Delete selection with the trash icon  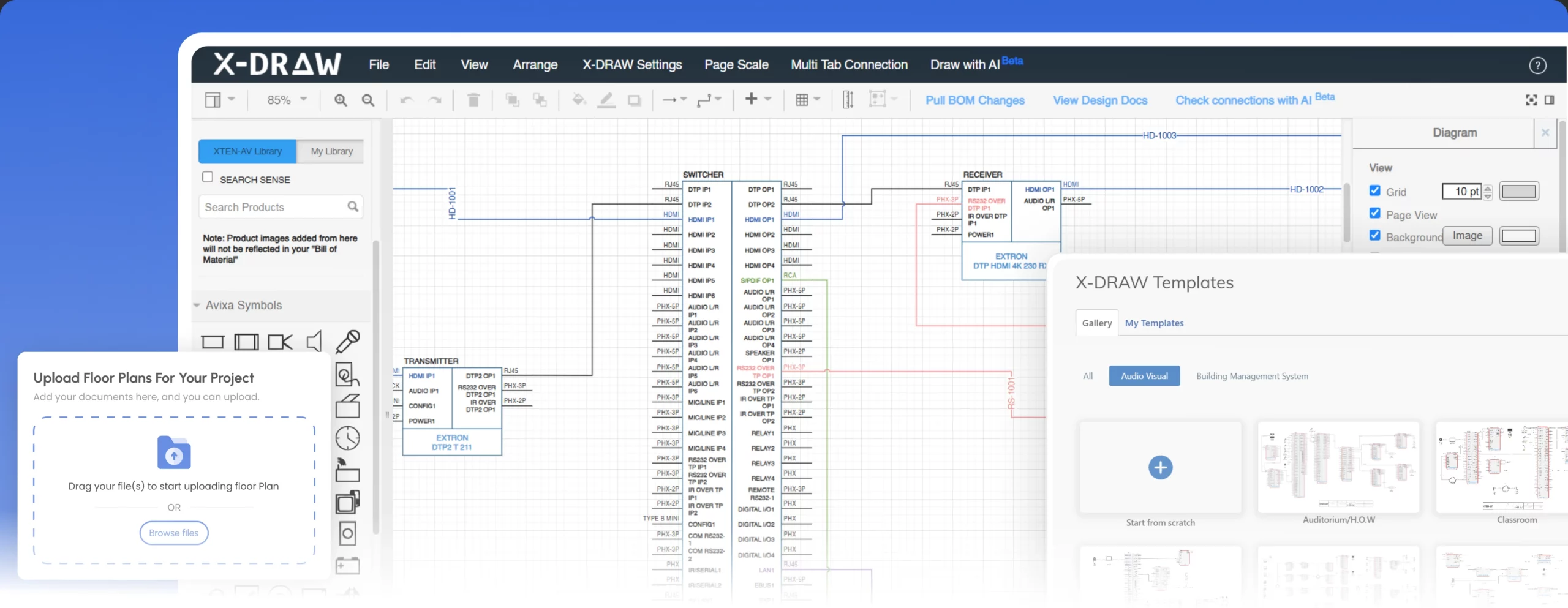473,100
